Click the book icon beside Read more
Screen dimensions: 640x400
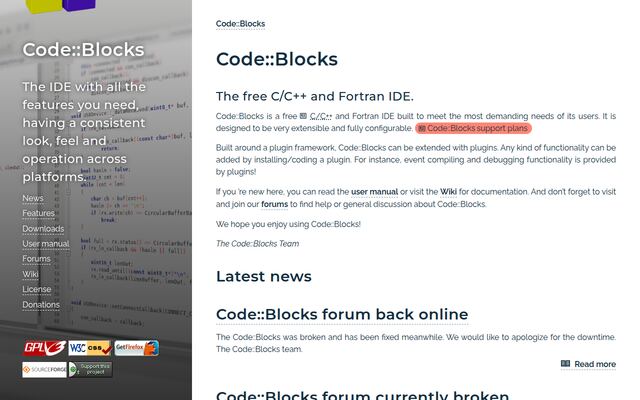[565, 364]
